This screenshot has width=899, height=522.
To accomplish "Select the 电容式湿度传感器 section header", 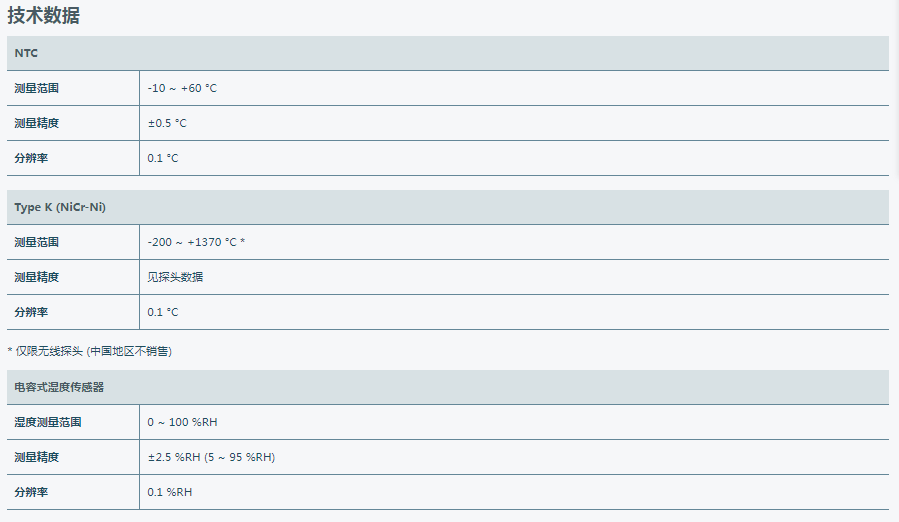I will coord(59,387).
